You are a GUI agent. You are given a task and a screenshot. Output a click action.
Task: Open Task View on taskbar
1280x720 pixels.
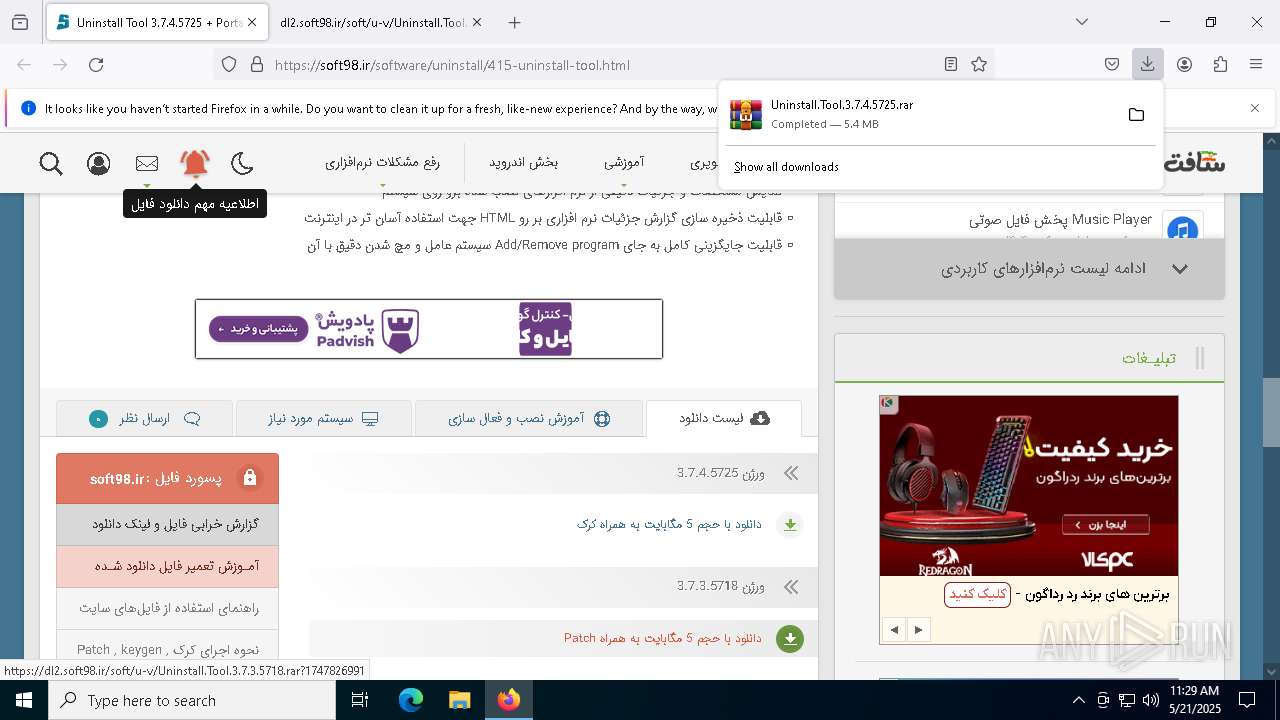pos(360,700)
